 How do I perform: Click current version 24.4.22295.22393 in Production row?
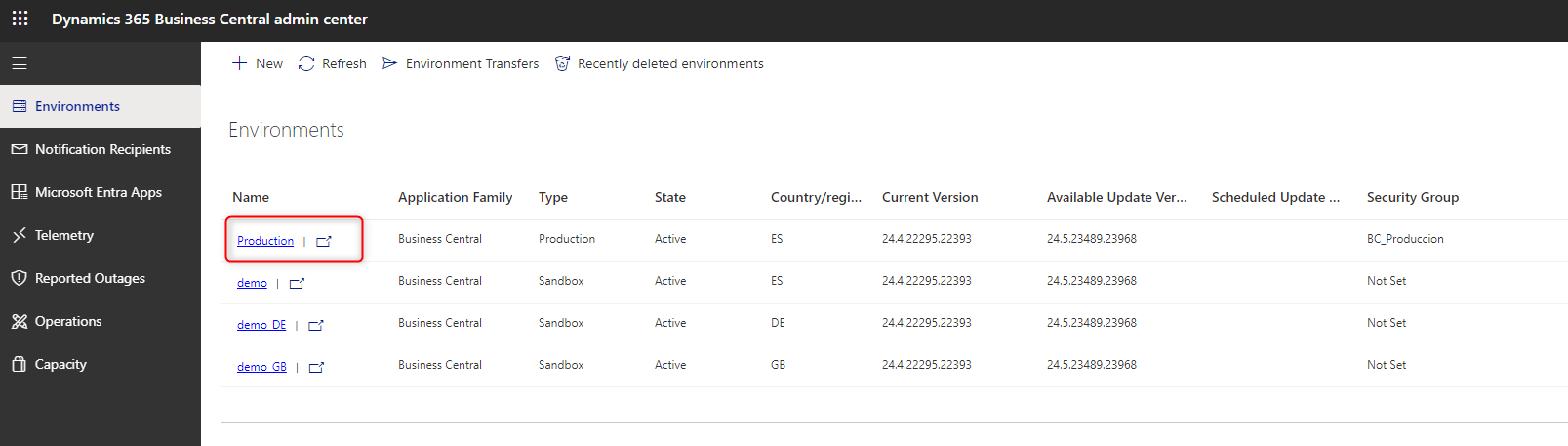click(x=927, y=239)
